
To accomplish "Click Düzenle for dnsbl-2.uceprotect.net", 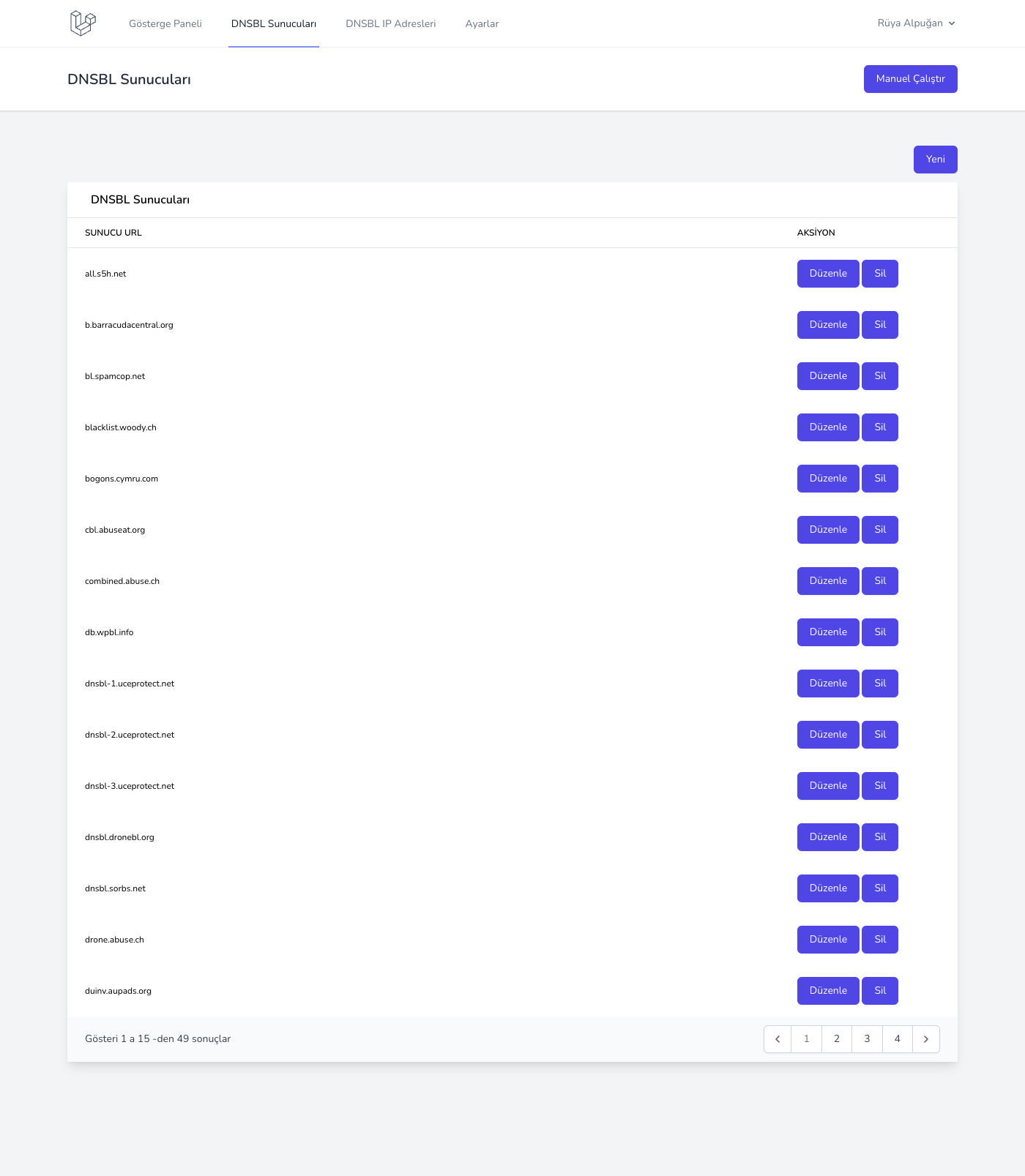I will pyautogui.click(x=828, y=735).
